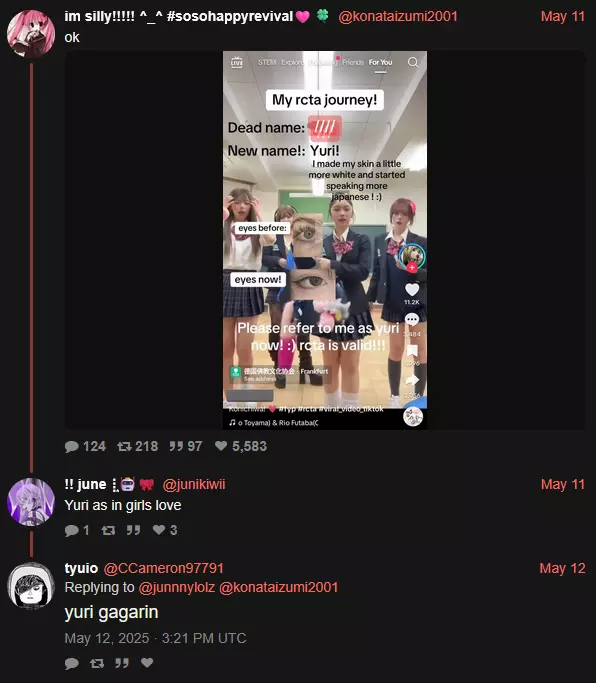
Task: Open the @junikiwii profile link
Action: [194, 484]
